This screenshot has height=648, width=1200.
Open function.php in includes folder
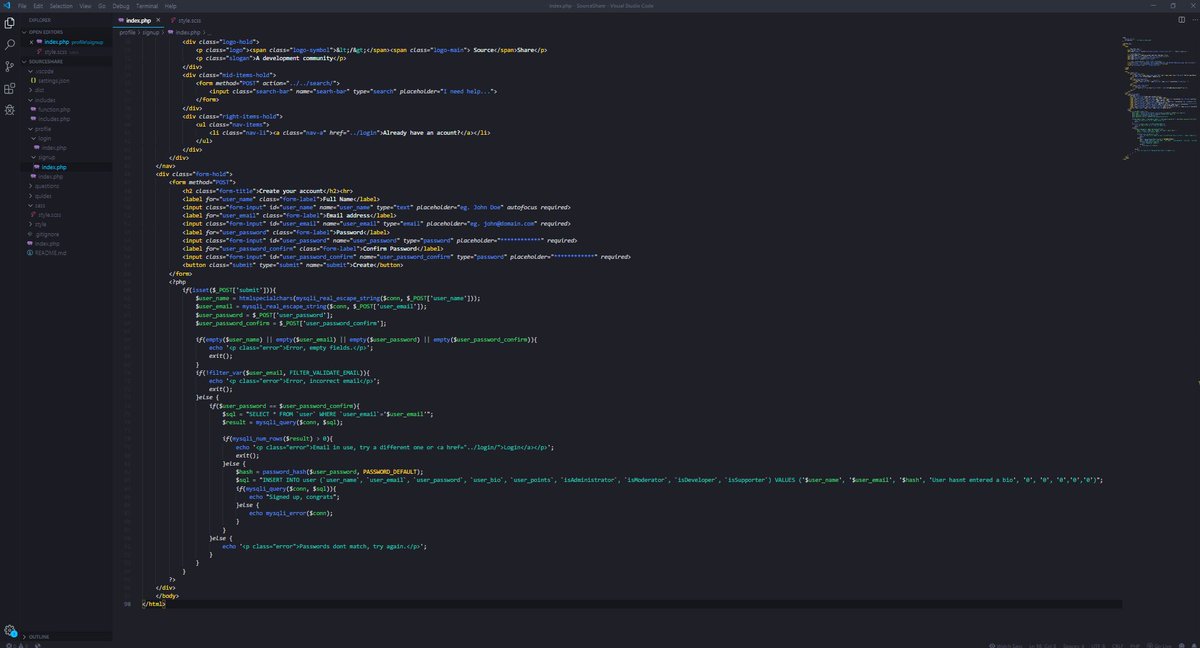pyautogui.click(x=66, y=109)
